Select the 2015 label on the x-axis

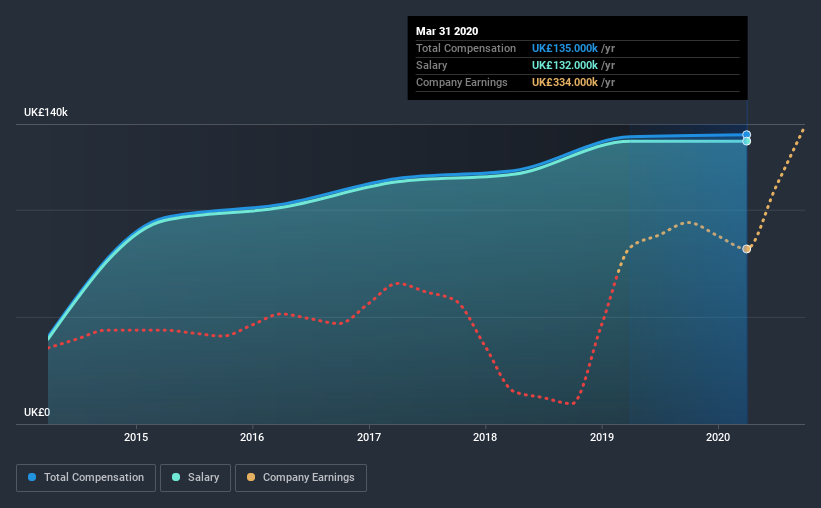pyautogui.click(x=136, y=437)
